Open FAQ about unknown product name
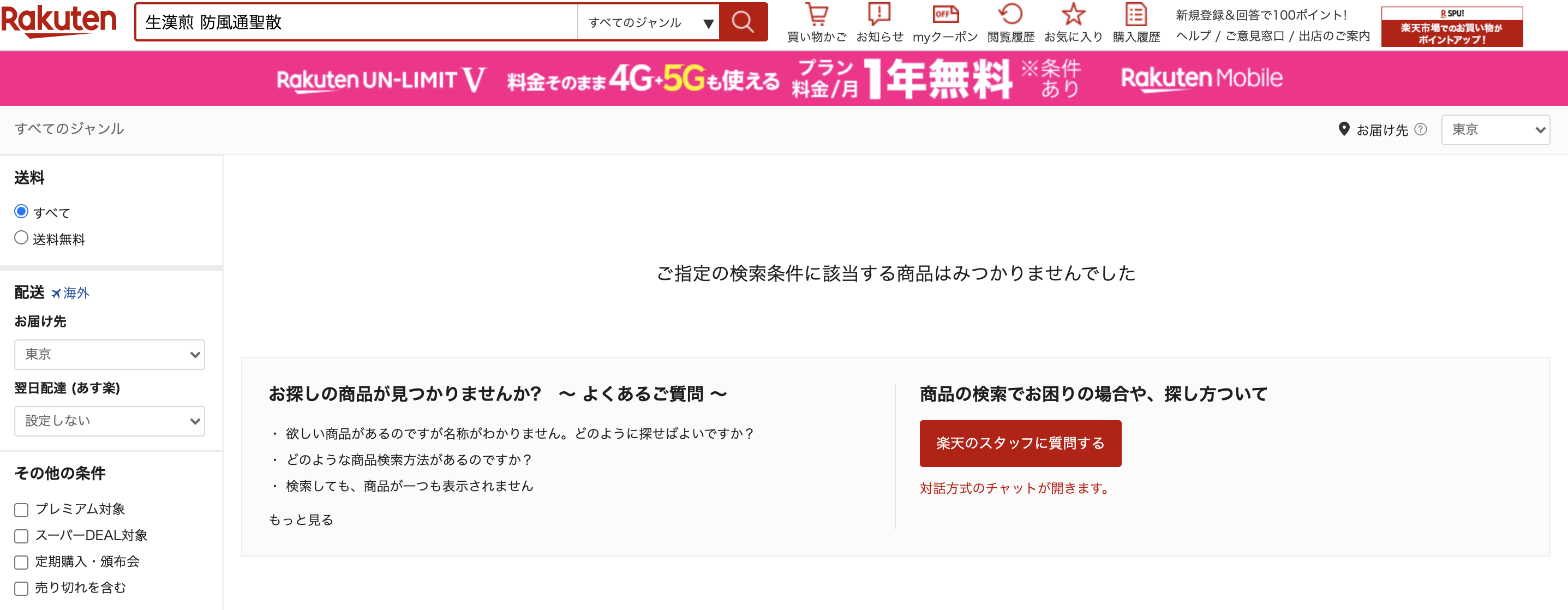1568x610 pixels. point(519,433)
